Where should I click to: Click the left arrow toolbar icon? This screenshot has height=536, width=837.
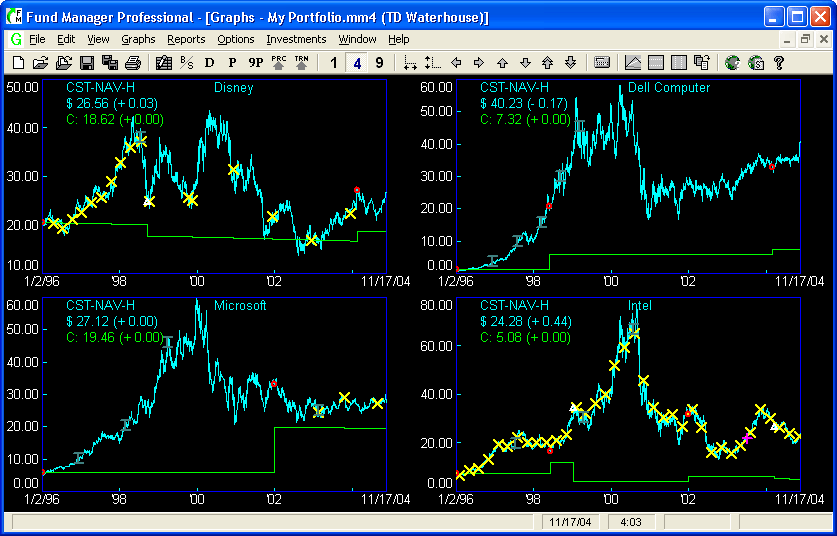click(x=456, y=63)
